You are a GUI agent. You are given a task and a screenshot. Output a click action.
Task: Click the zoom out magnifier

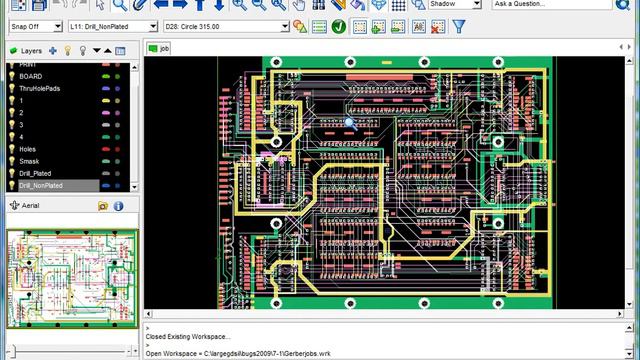point(259,4)
